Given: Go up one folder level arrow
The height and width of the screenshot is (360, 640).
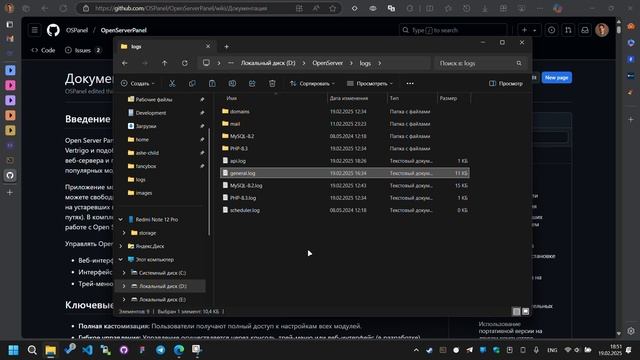Looking at the screenshot, I should (x=164, y=63).
